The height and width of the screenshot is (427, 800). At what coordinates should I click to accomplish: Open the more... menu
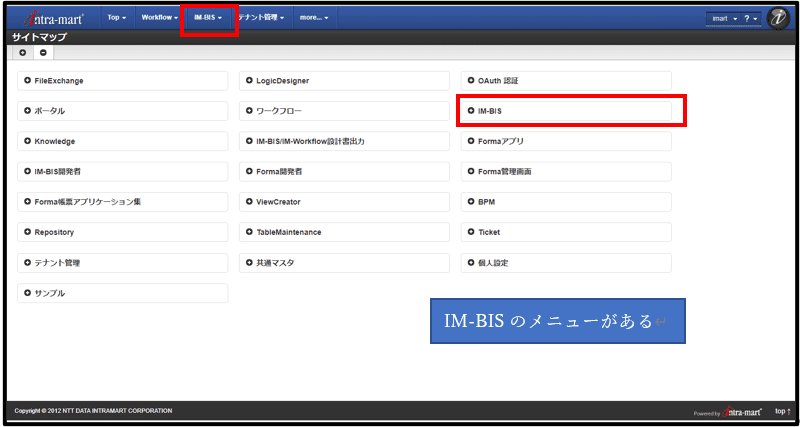point(314,17)
